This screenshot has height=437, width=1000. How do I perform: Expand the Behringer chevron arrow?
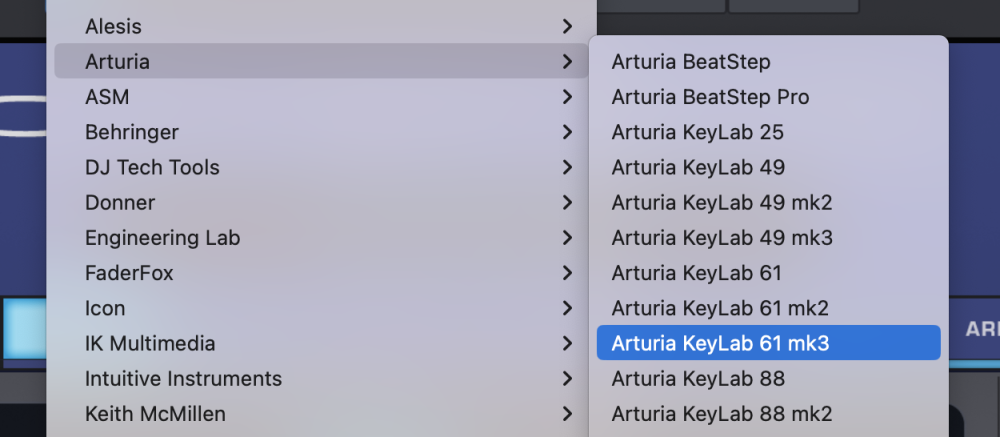[x=568, y=132]
